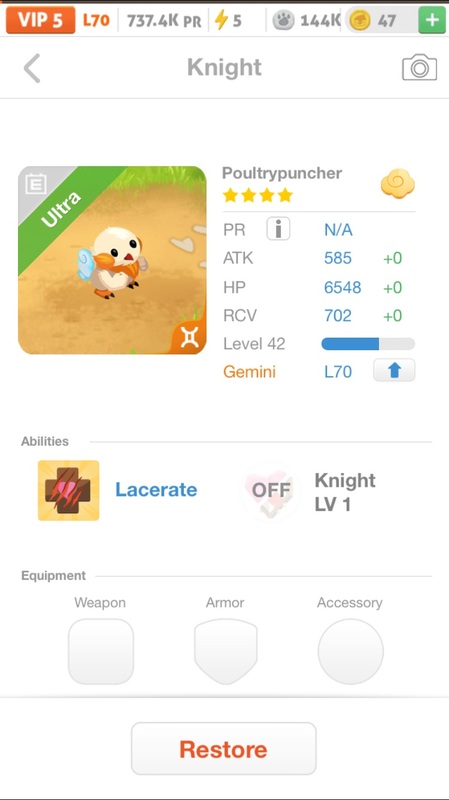Viewport: 449px width, 800px height.
Task: Open the PR info icon
Action: point(278,229)
